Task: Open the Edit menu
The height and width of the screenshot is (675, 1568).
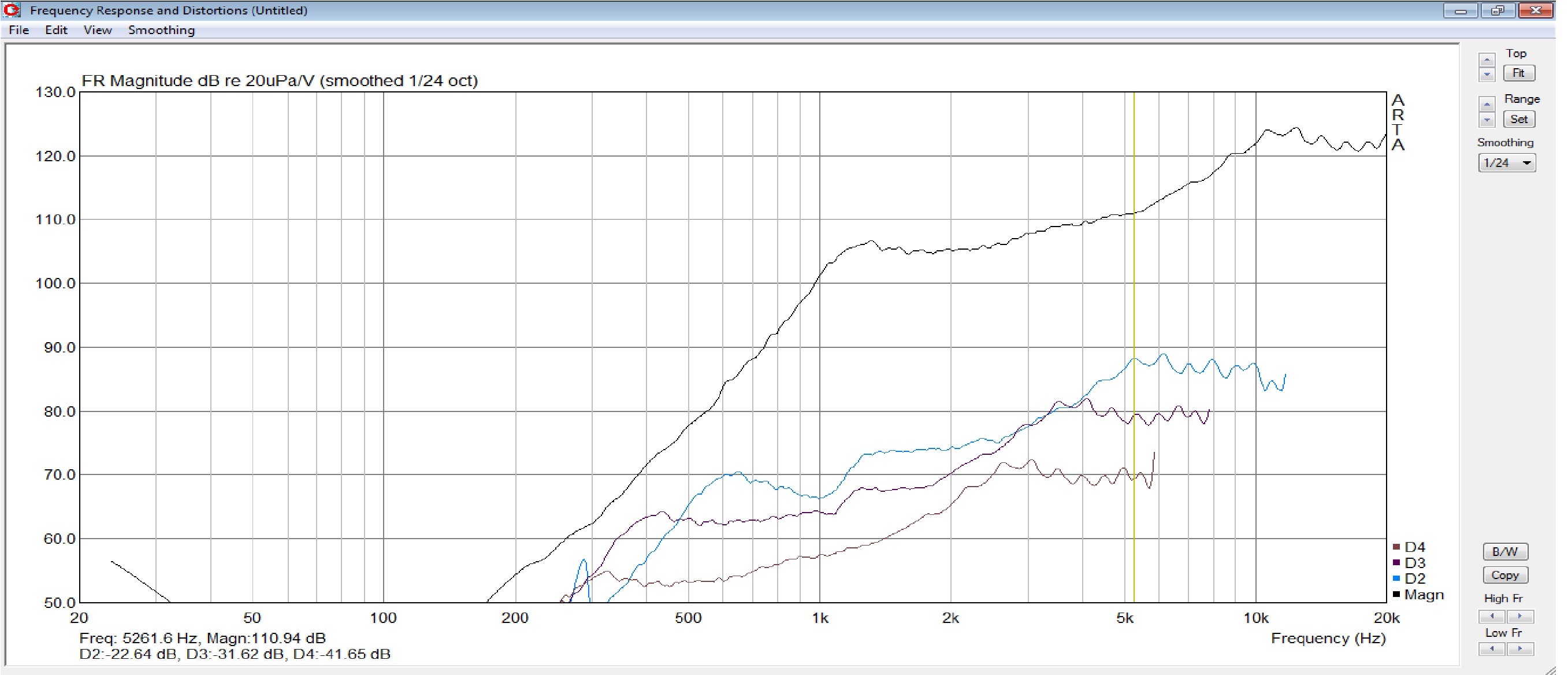Action: pos(56,30)
